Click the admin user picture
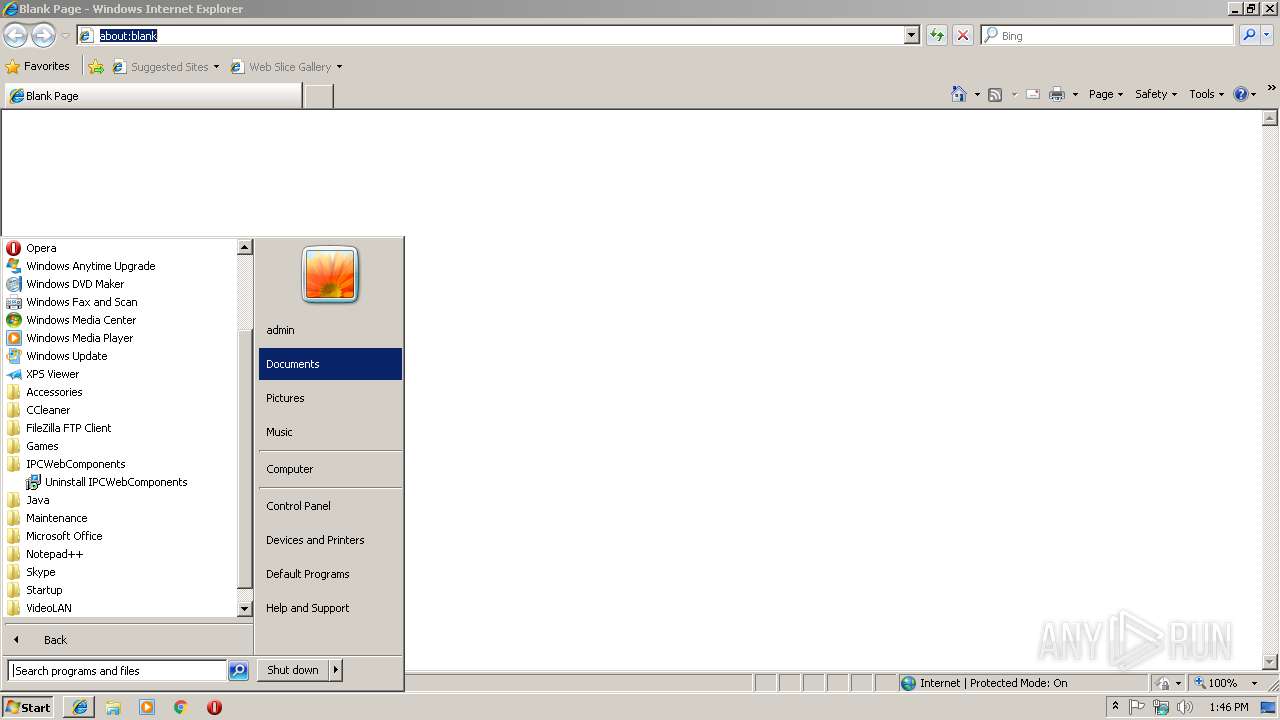This screenshot has width=1280, height=720. 330,275
